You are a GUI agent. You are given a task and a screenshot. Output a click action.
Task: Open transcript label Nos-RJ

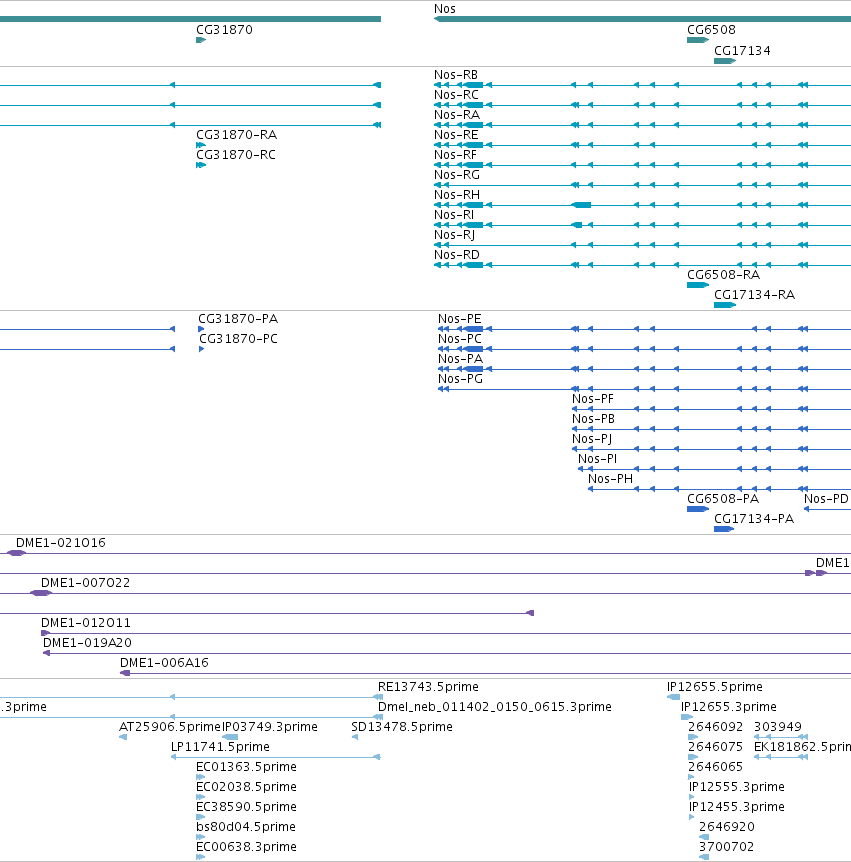point(455,235)
